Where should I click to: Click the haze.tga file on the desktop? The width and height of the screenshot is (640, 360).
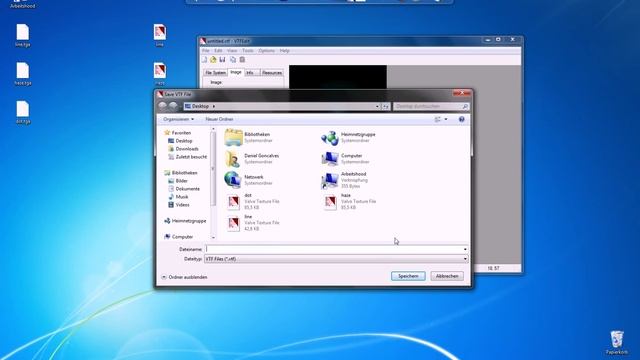pyautogui.click(x=23, y=74)
